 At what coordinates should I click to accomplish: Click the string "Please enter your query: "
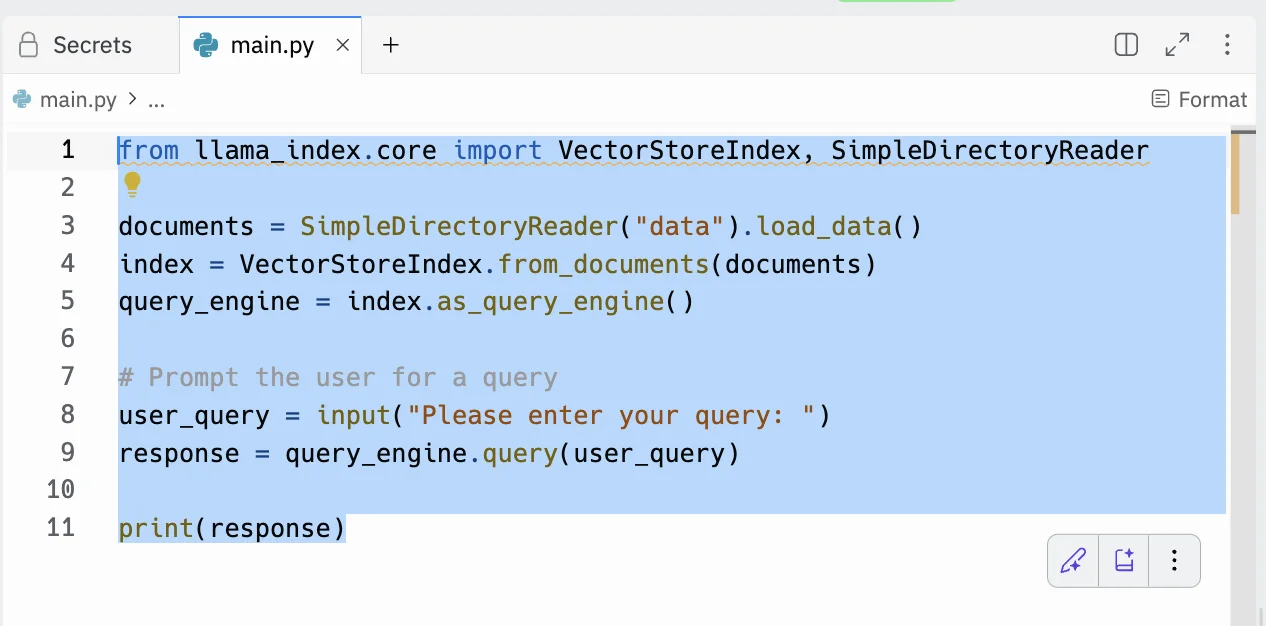pos(611,416)
